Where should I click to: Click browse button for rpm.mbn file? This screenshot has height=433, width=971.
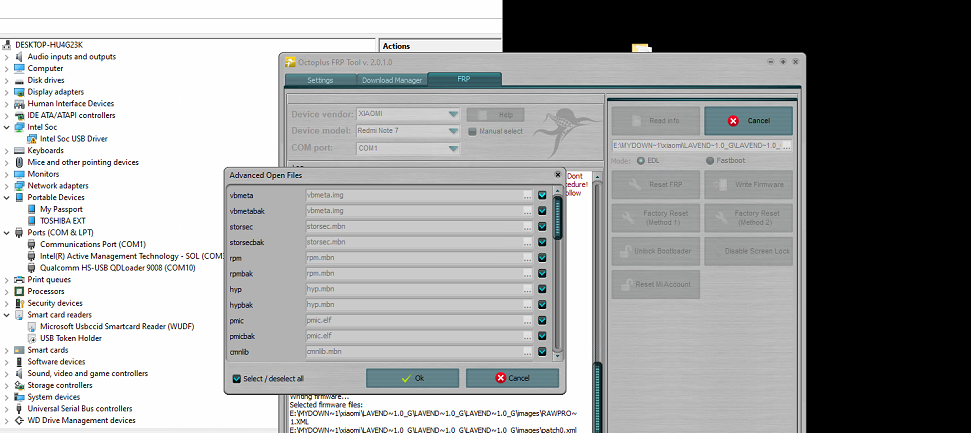pyautogui.click(x=527, y=258)
